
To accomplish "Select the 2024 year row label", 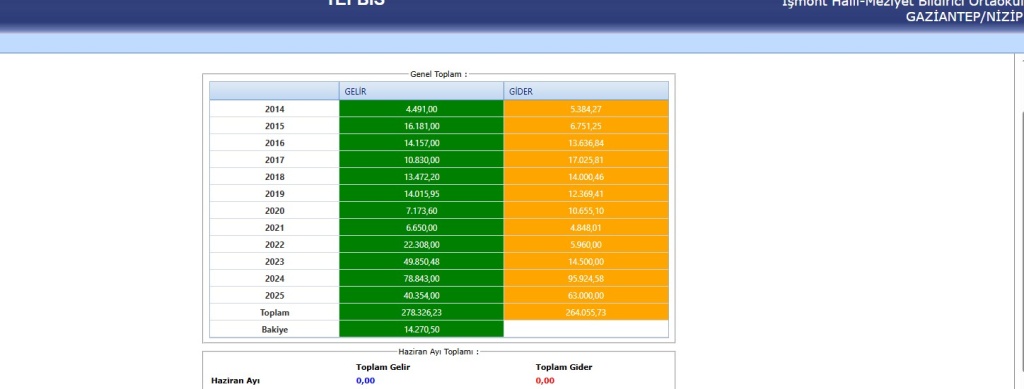I will click(x=274, y=279).
